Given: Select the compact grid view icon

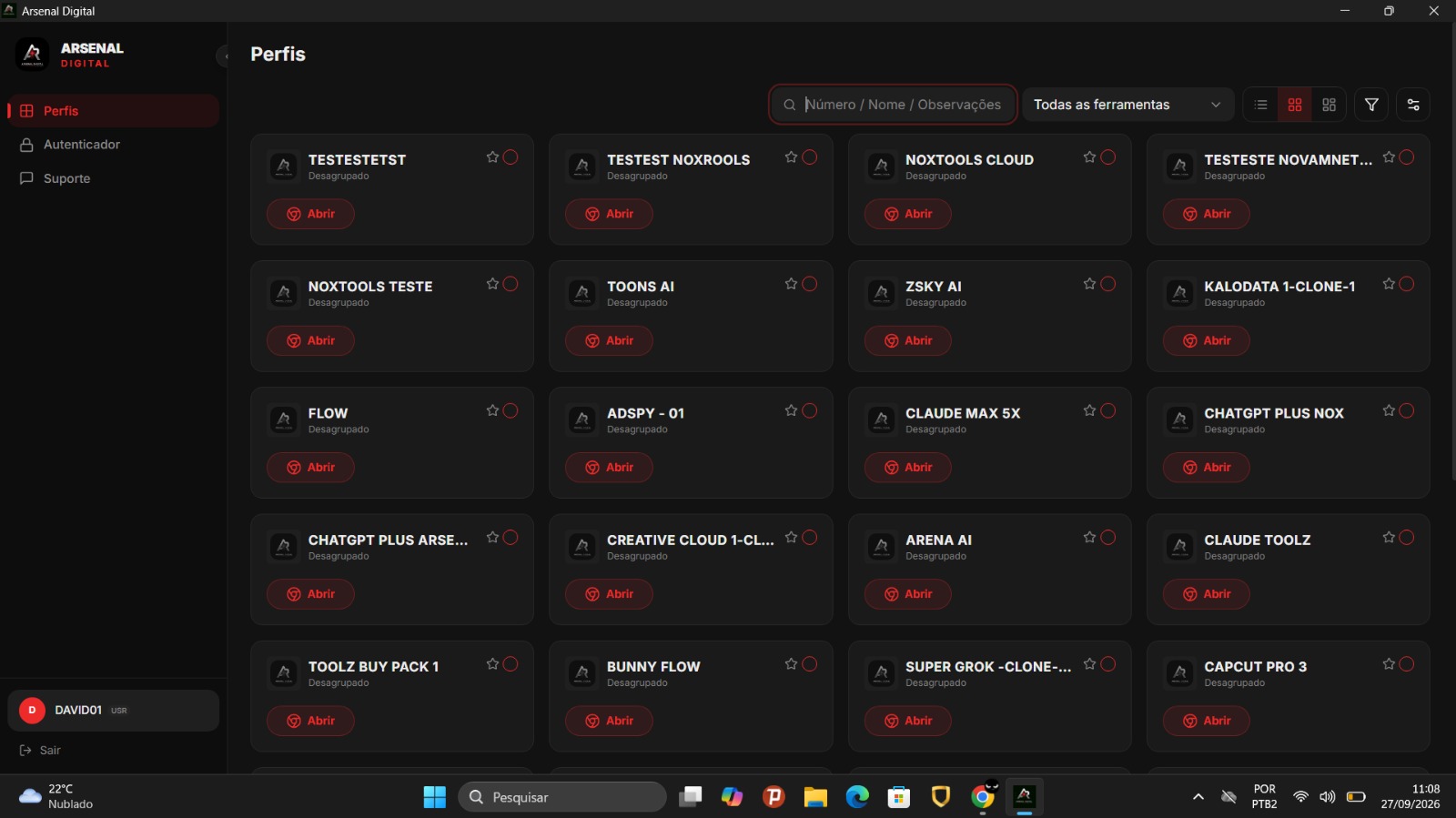Looking at the screenshot, I should point(1329,105).
